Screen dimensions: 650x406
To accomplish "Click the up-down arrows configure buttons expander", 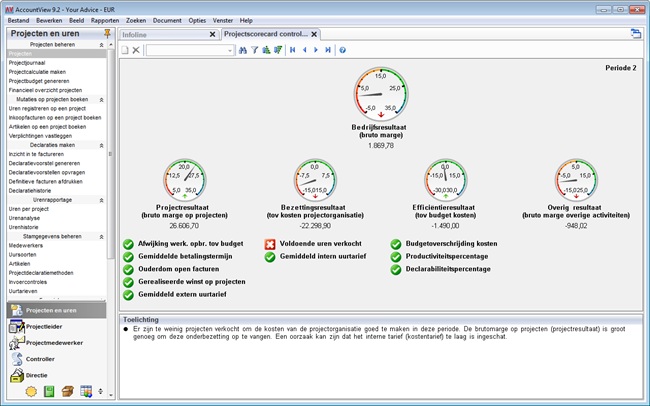I will (x=100, y=391).
